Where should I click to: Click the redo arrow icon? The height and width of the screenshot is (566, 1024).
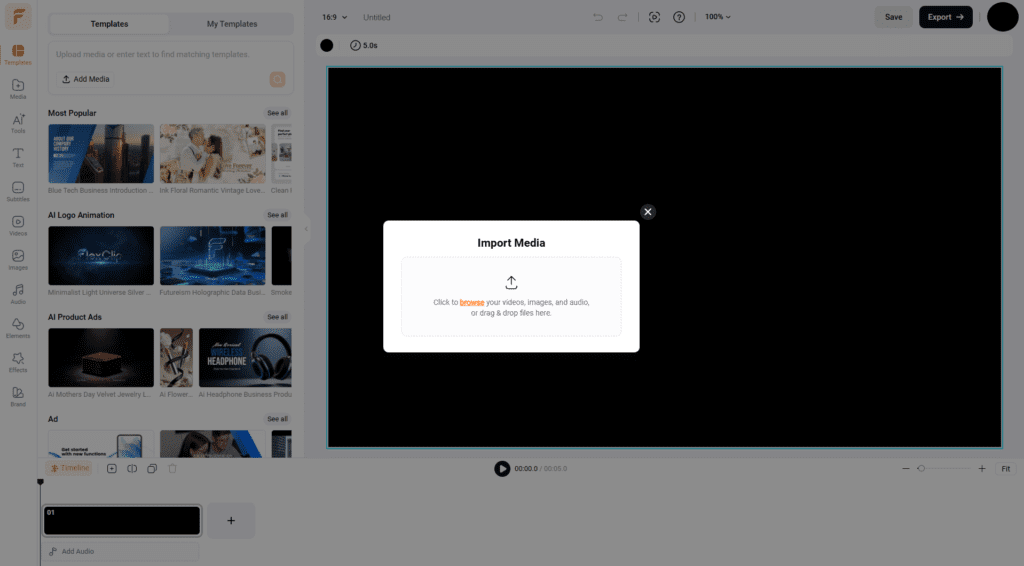(x=622, y=17)
